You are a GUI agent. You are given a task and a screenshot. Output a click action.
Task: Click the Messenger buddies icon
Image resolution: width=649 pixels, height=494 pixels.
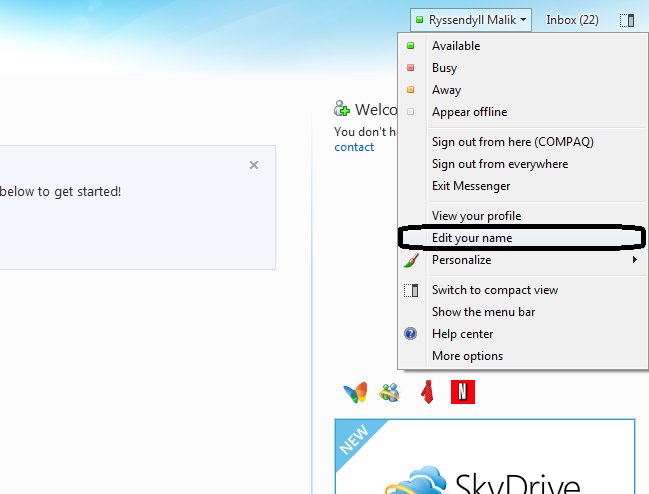(389, 393)
